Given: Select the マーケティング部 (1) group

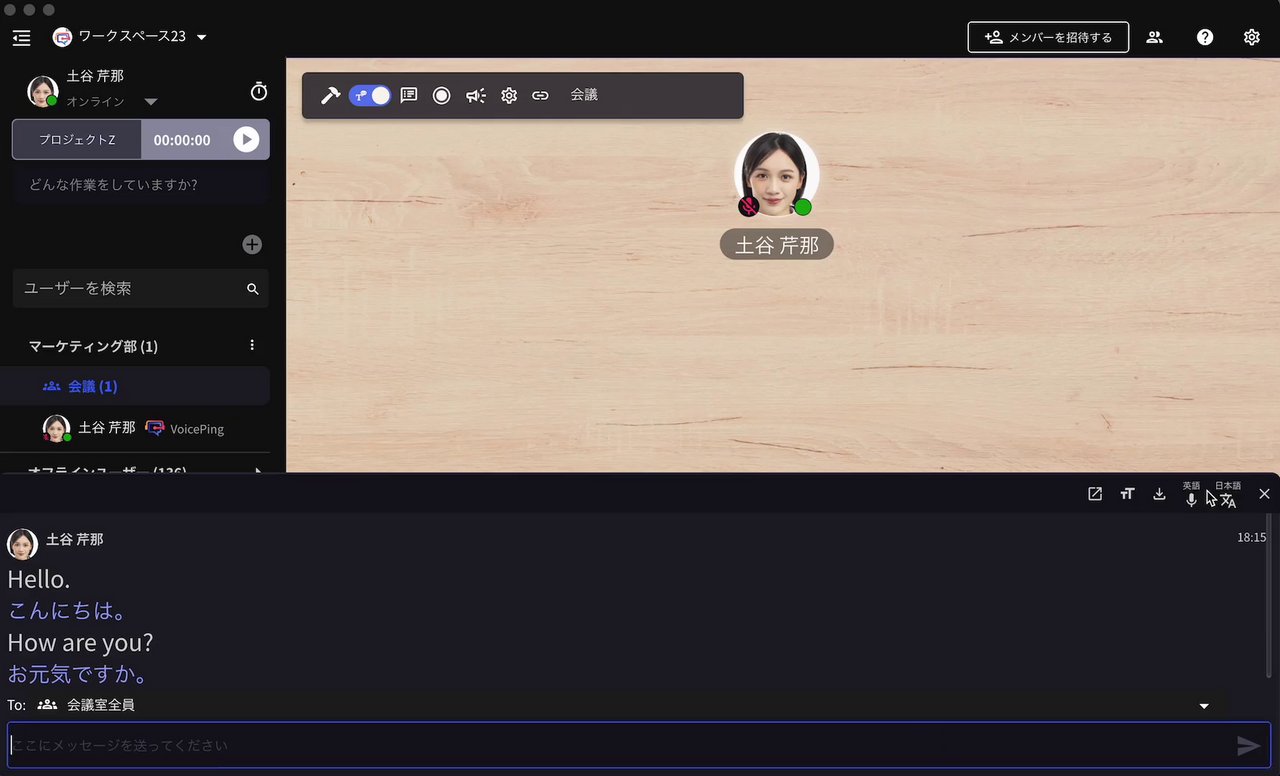Looking at the screenshot, I should coord(93,346).
